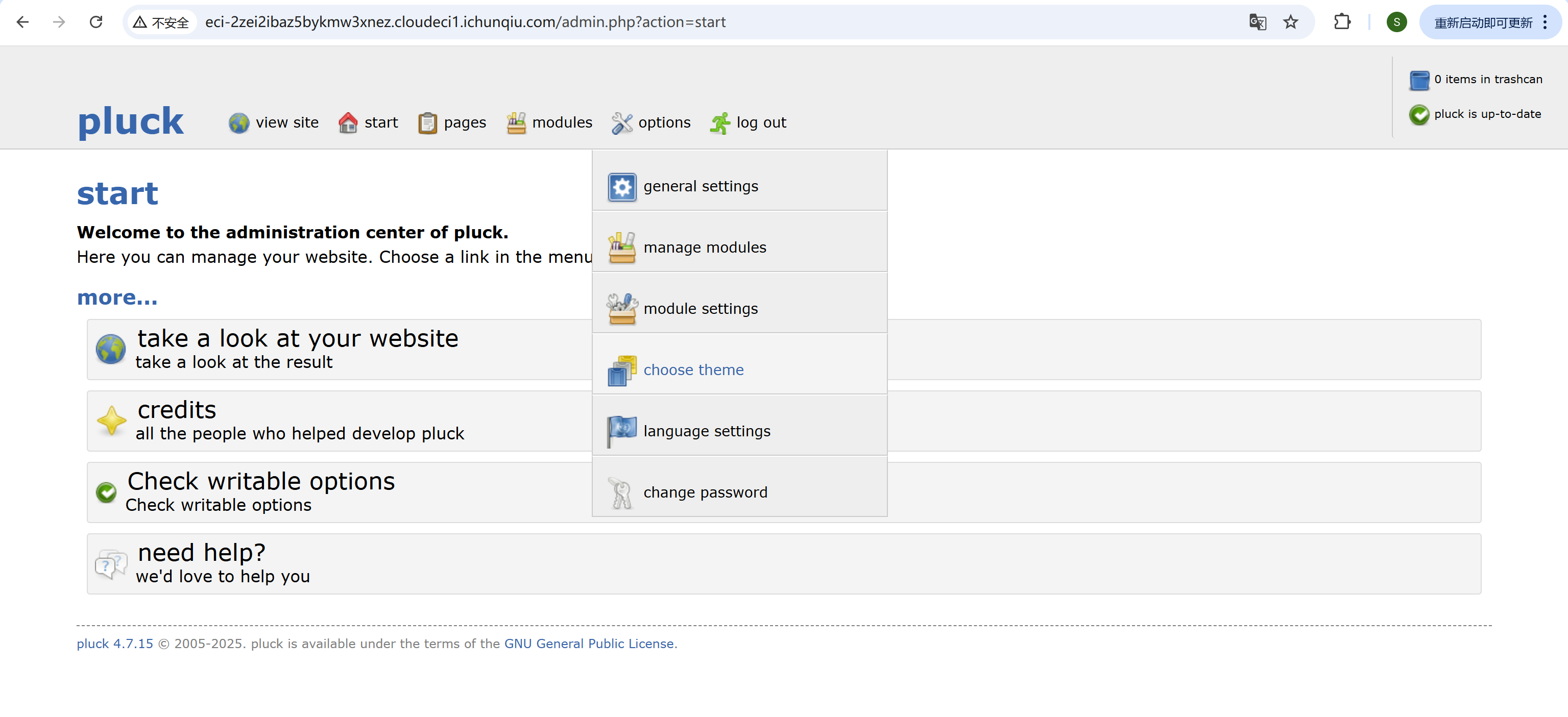
Task: Click the green checkmark up-to-date icon
Action: pyautogui.click(x=1419, y=114)
